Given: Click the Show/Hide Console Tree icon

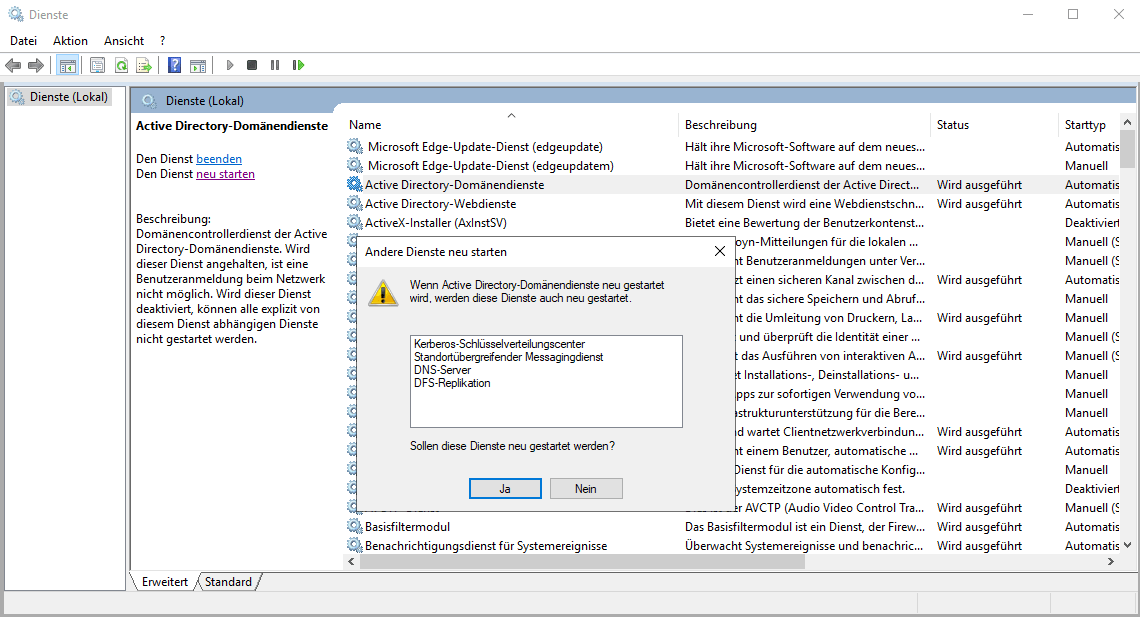Looking at the screenshot, I should tap(68, 65).
